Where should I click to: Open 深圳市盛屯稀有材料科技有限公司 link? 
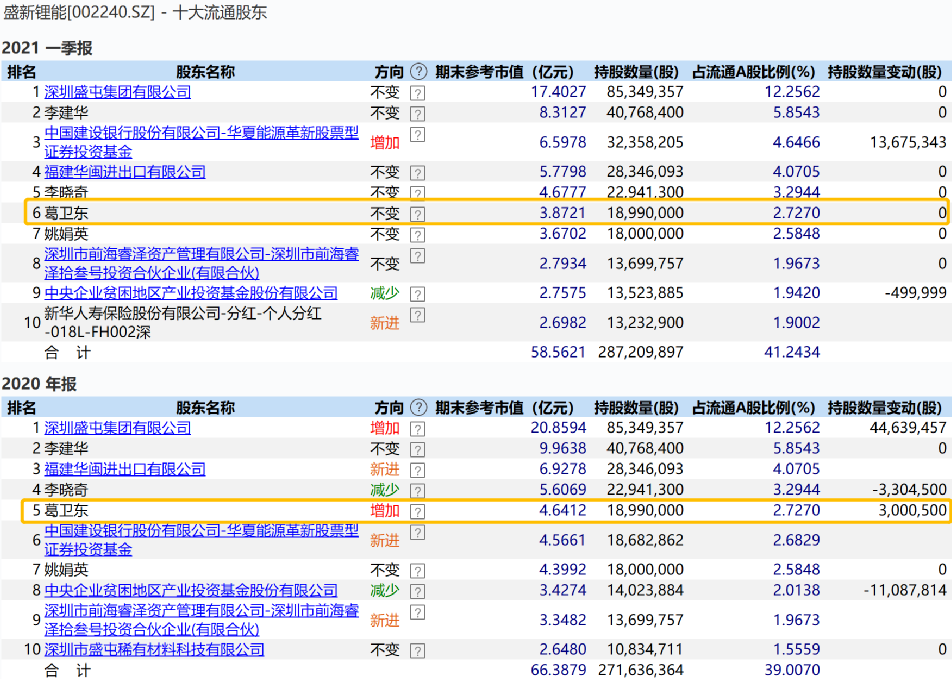[154, 650]
